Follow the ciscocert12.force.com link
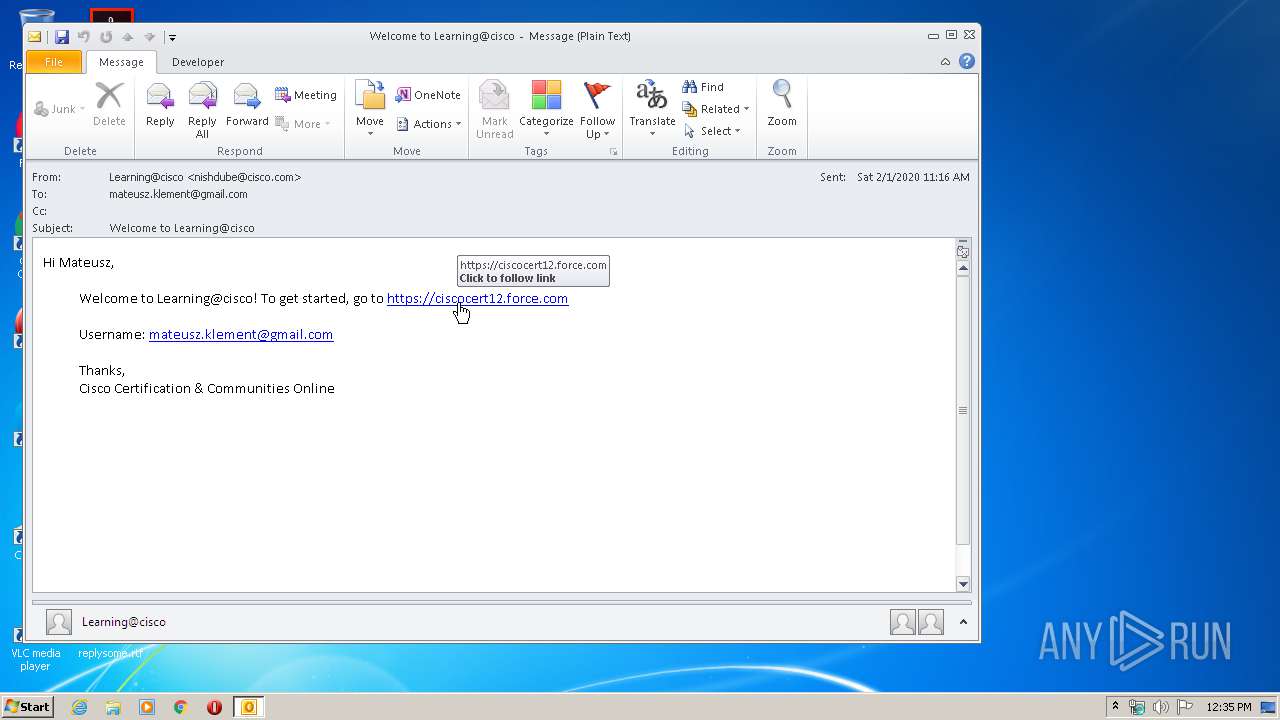Screen dimensions: 1280x720 [477, 298]
